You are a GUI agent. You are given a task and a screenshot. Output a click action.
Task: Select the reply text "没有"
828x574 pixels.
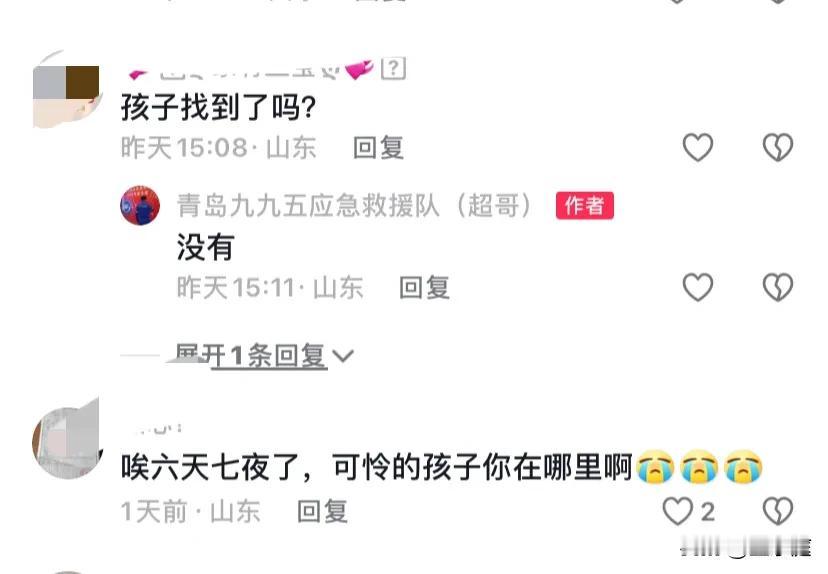pos(205,247)
